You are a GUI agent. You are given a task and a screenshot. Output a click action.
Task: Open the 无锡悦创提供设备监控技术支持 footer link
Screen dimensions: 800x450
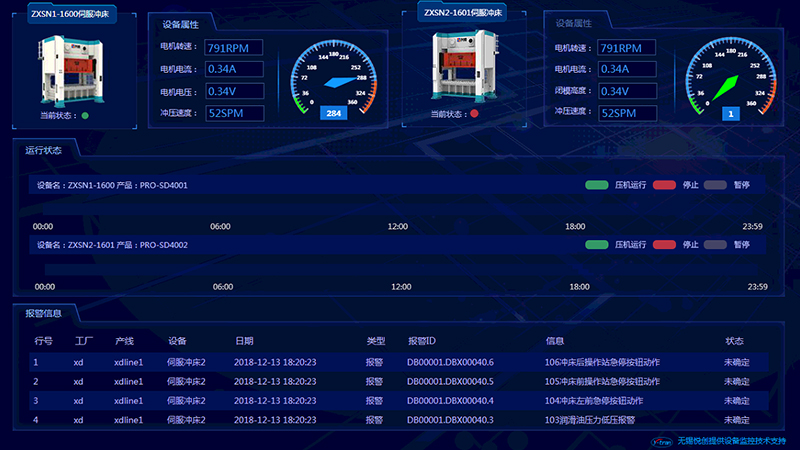tap(732, 440)
